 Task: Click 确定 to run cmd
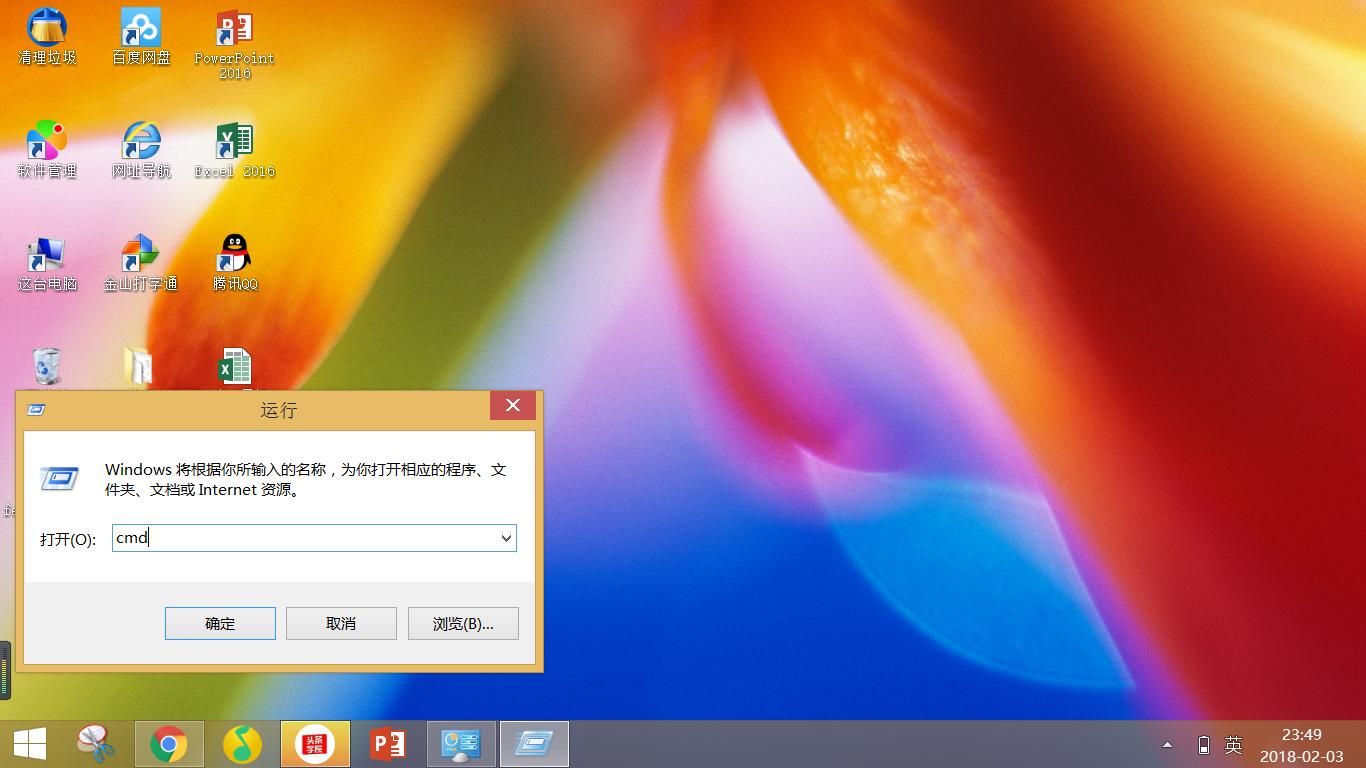pyautogui.click(x=220, y=623)
